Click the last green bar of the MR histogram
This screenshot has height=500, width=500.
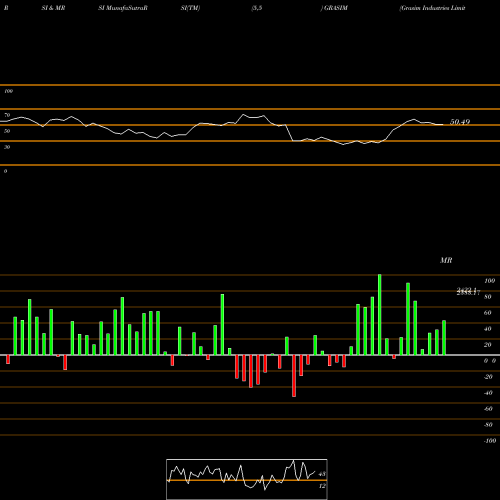(x=444, y=338)
